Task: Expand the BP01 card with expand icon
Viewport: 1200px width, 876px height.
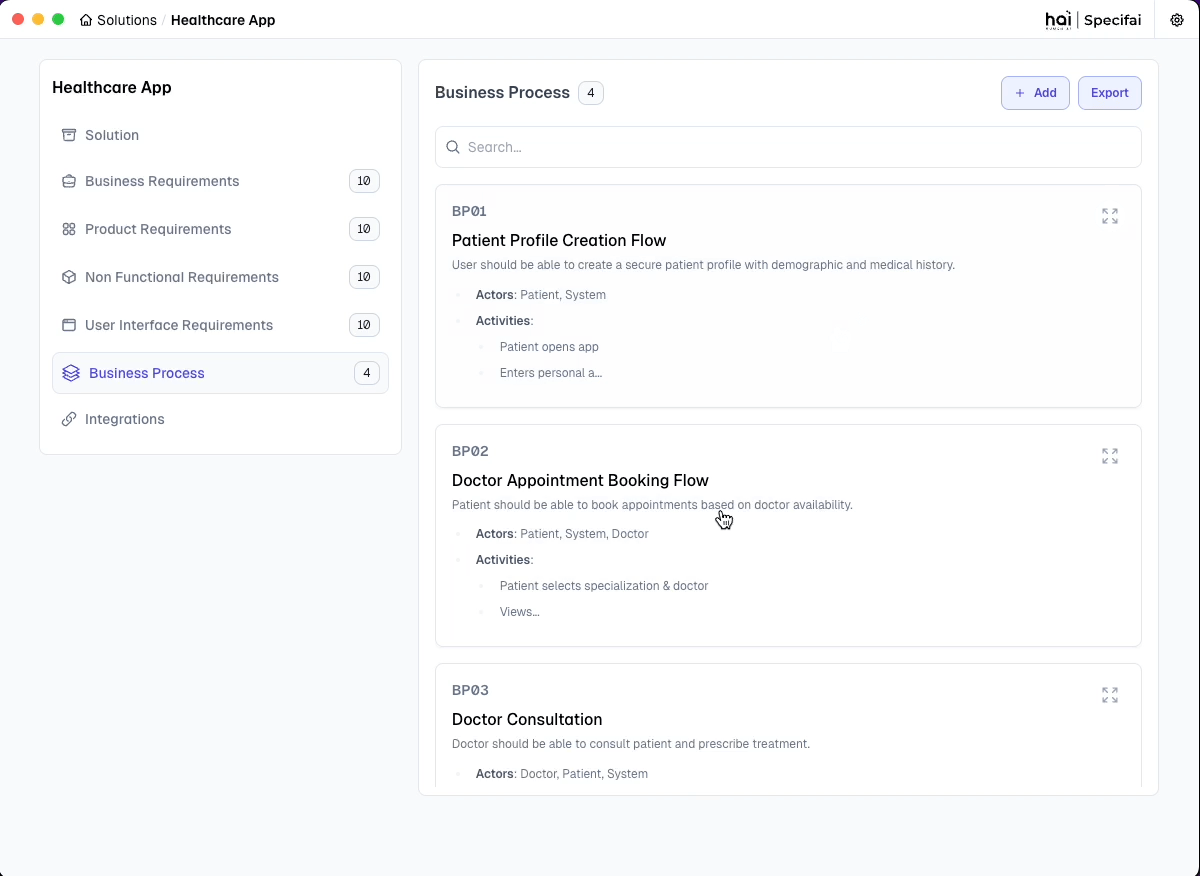Action: [x=1110, y=216]
